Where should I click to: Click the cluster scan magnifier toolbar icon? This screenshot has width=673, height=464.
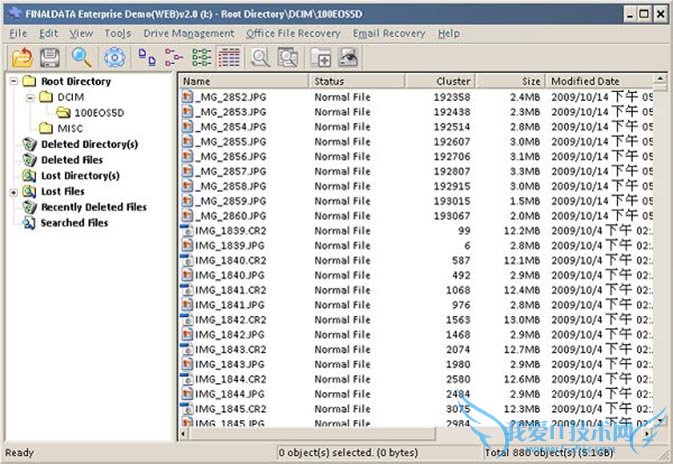[288, 58]
